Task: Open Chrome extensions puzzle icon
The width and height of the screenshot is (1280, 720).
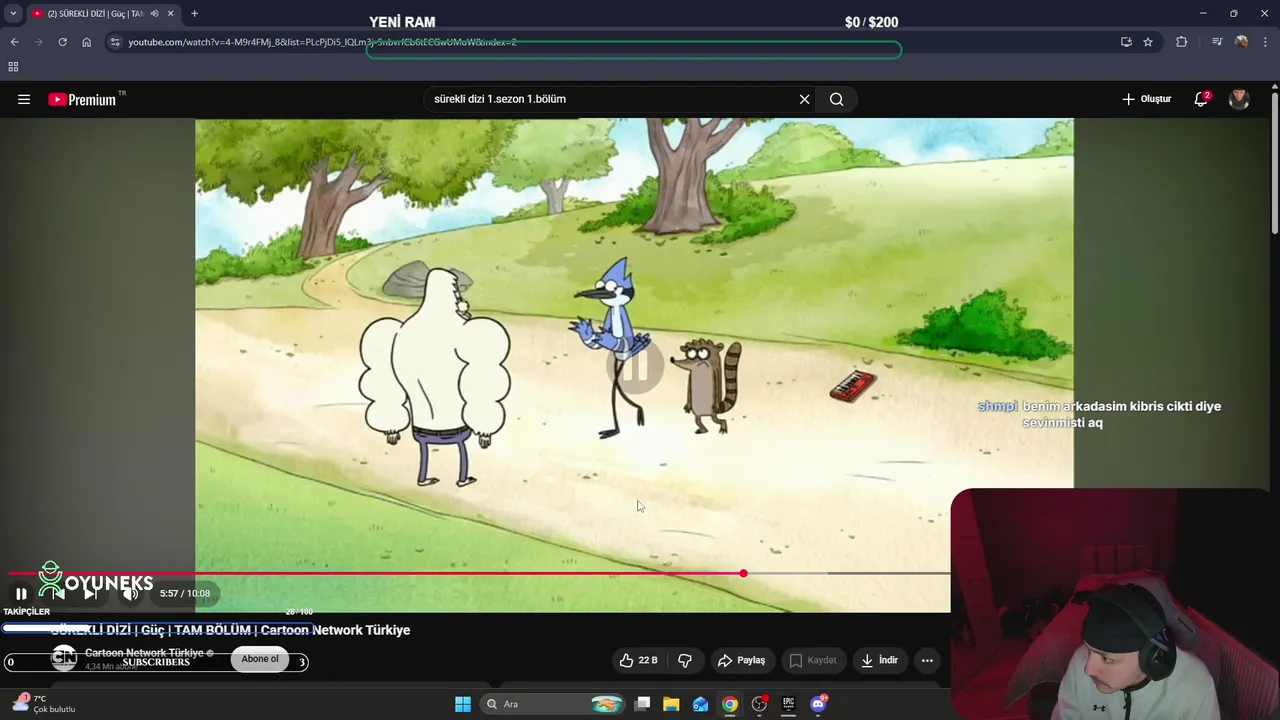Action: coord(1181,42)
